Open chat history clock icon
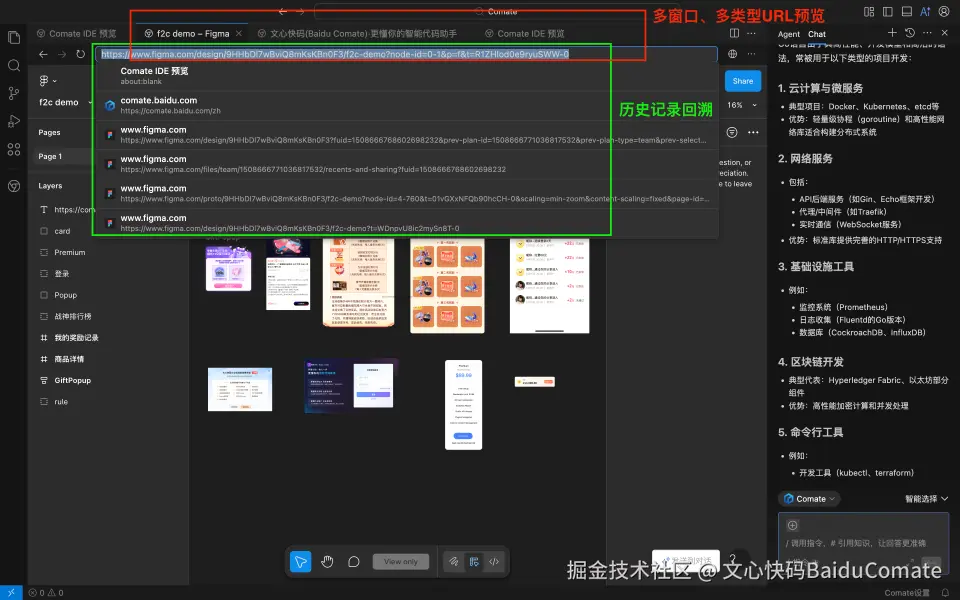The image size is (960, 600). click(910, 33)
